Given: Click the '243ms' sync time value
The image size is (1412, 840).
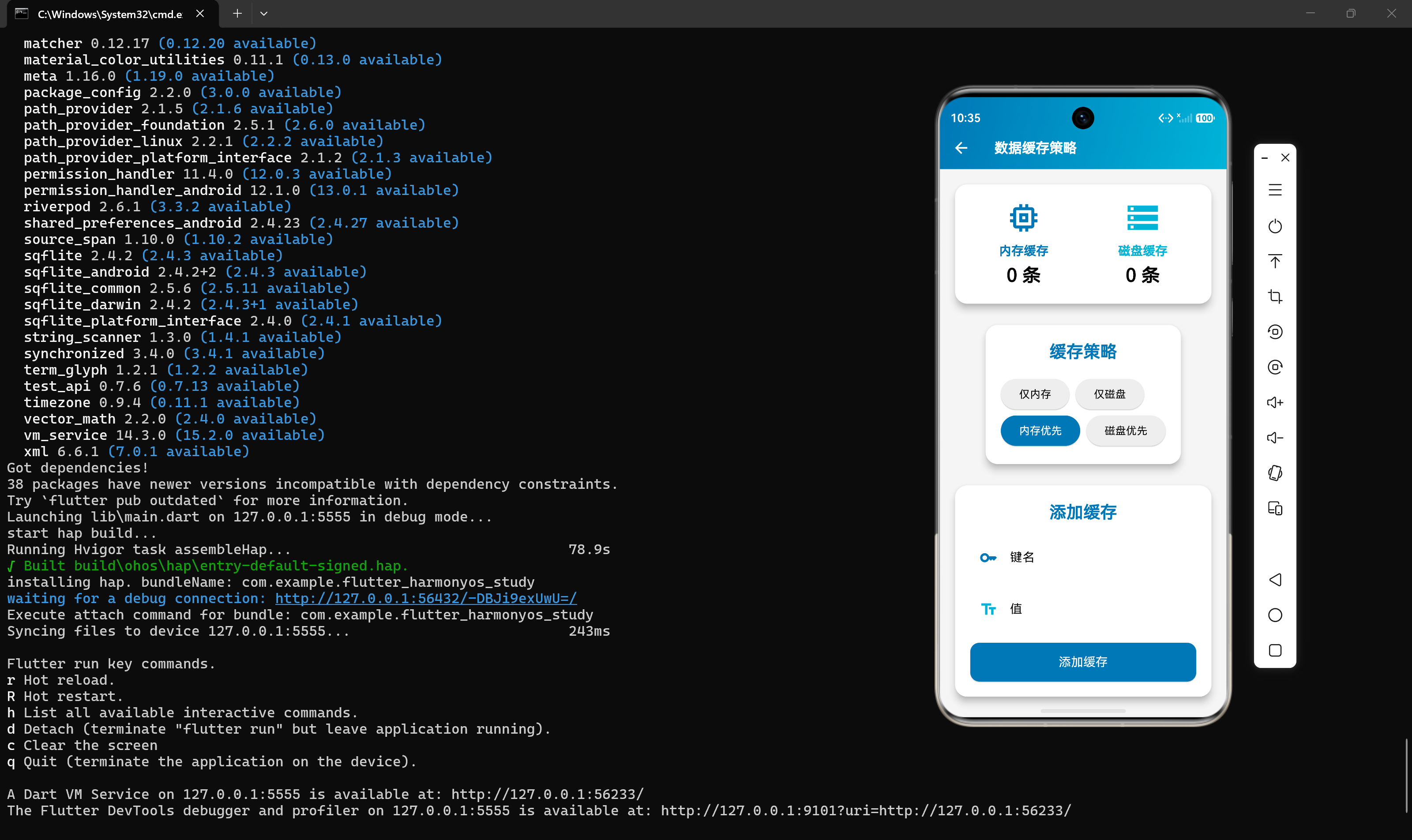Looking at the screenshot, I should [589, 631].
